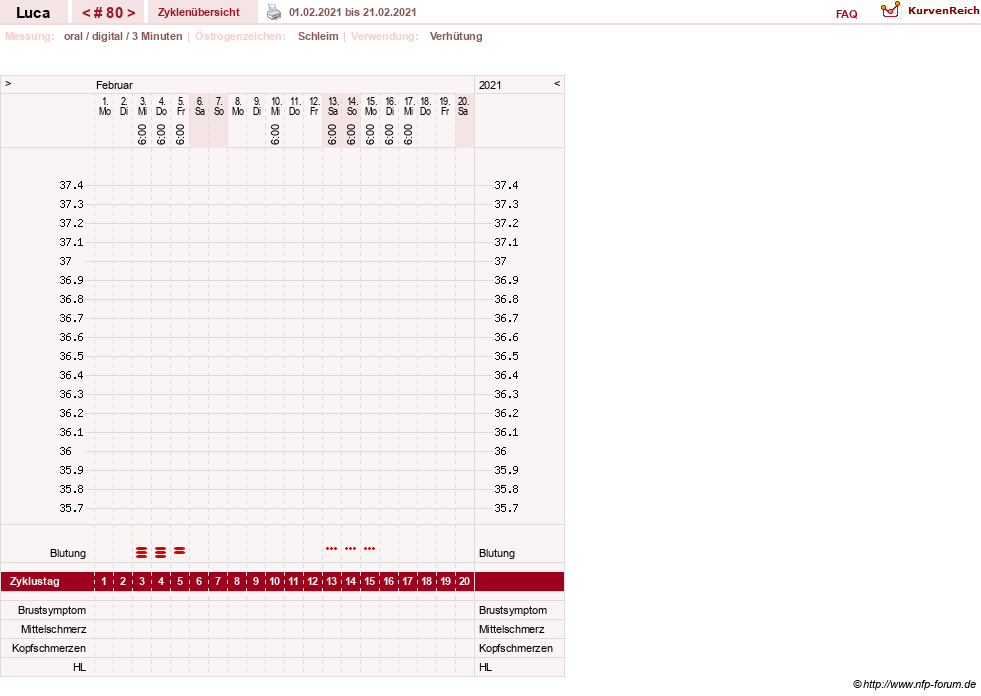The image size is (981, 696).
Task: Click 'oral / digital / 3 Minuten' setting
Action: tap(123, 36)
